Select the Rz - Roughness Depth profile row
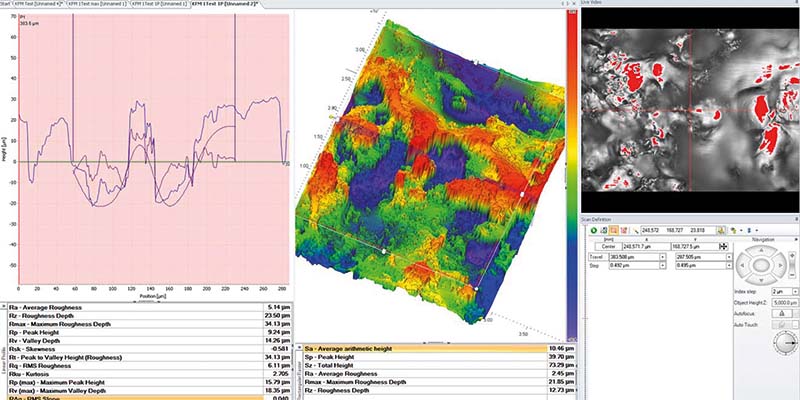The width and height of the screenshot is (800, 400). tap(149, 316)
